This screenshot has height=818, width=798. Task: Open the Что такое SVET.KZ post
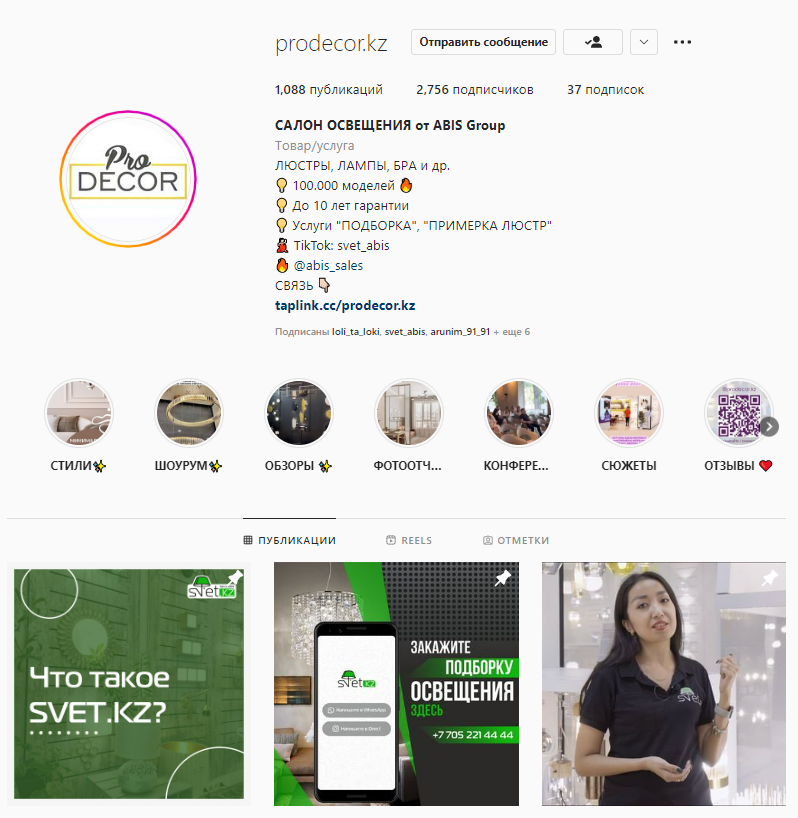129,684
